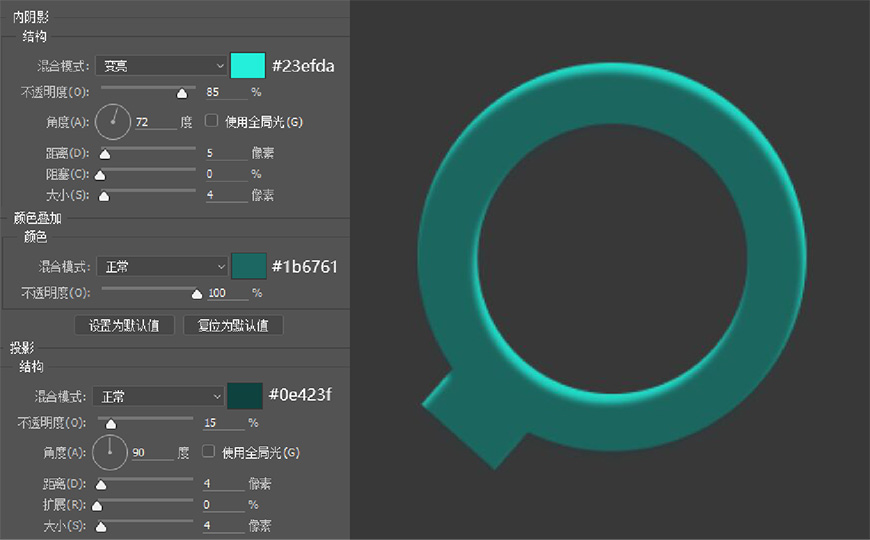Click the Color Overlay dark teal swatch
Viewport: 870px width, 540px height.
click(248, 266)
